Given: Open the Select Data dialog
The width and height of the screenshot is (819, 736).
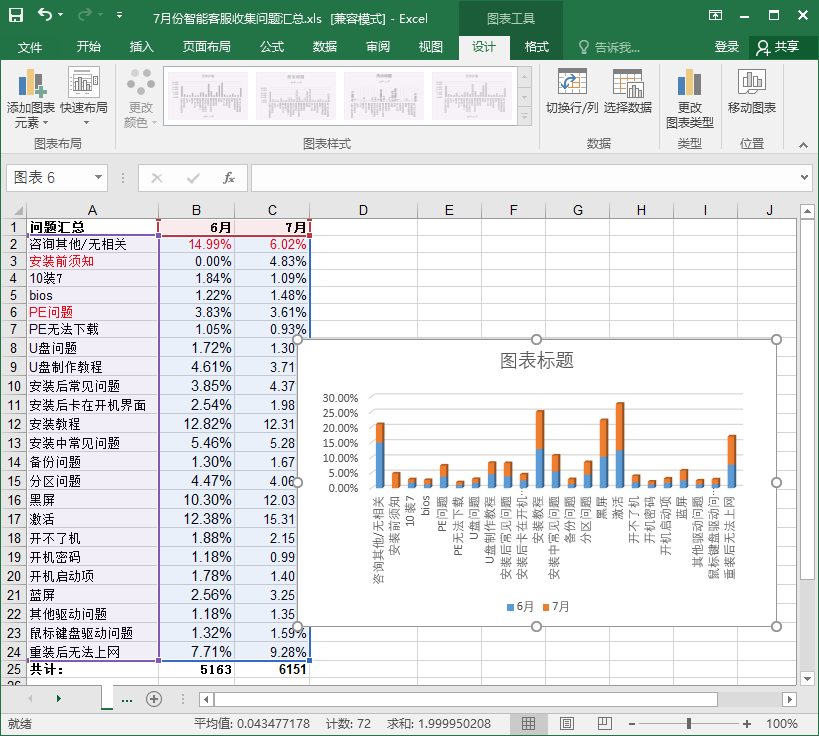Looking at the screenshot, I should click(x=628, y=90).
